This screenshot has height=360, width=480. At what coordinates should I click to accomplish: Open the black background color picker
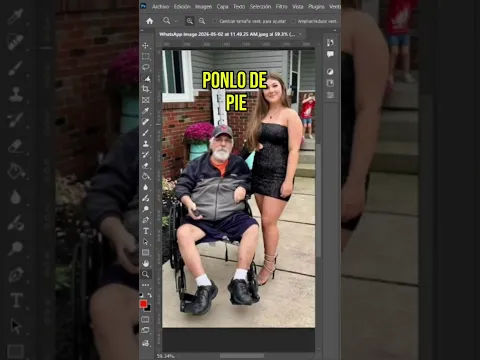[x=148, y=309]
